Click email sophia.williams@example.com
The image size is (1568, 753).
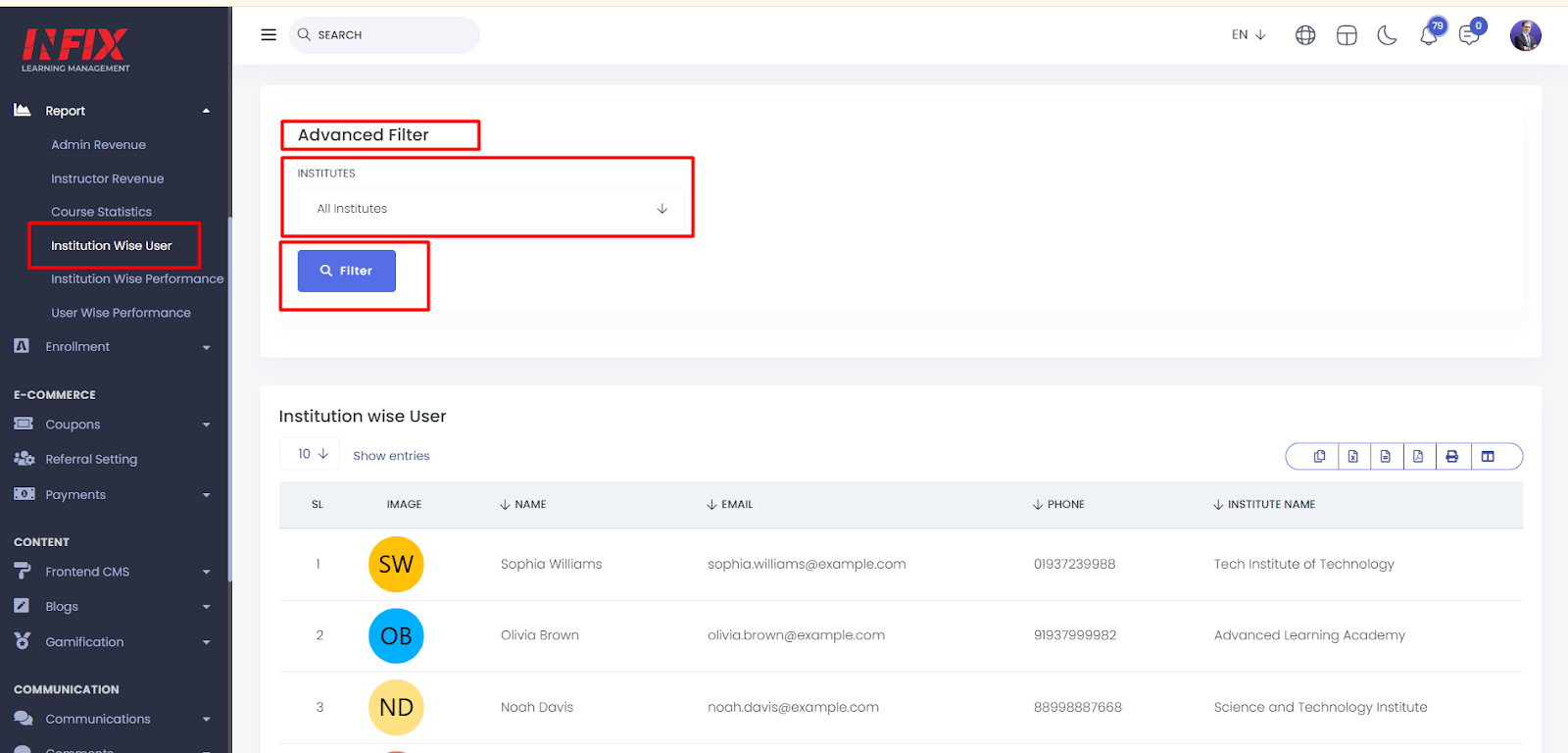click(x=807, y=564)
